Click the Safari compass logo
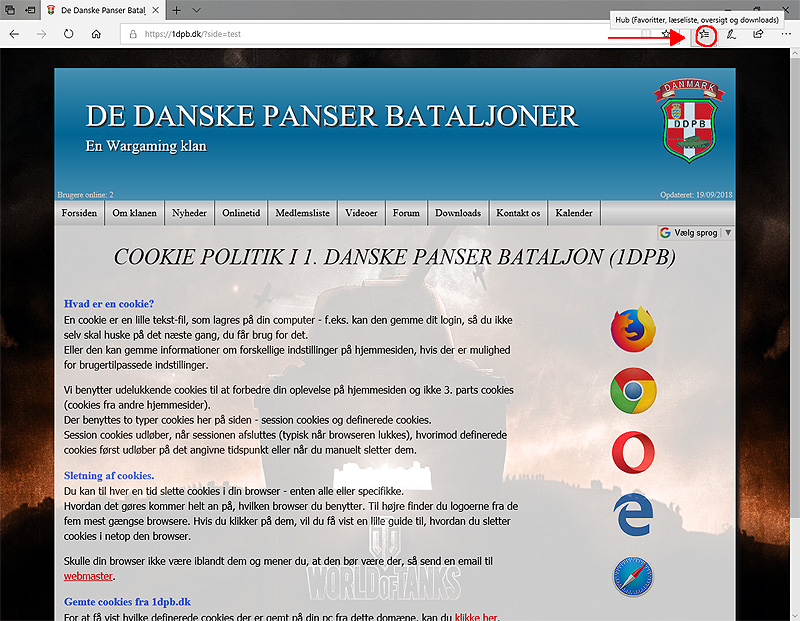Image resolution: width=800 pixels, height=621 pixels. coord(632,577)
